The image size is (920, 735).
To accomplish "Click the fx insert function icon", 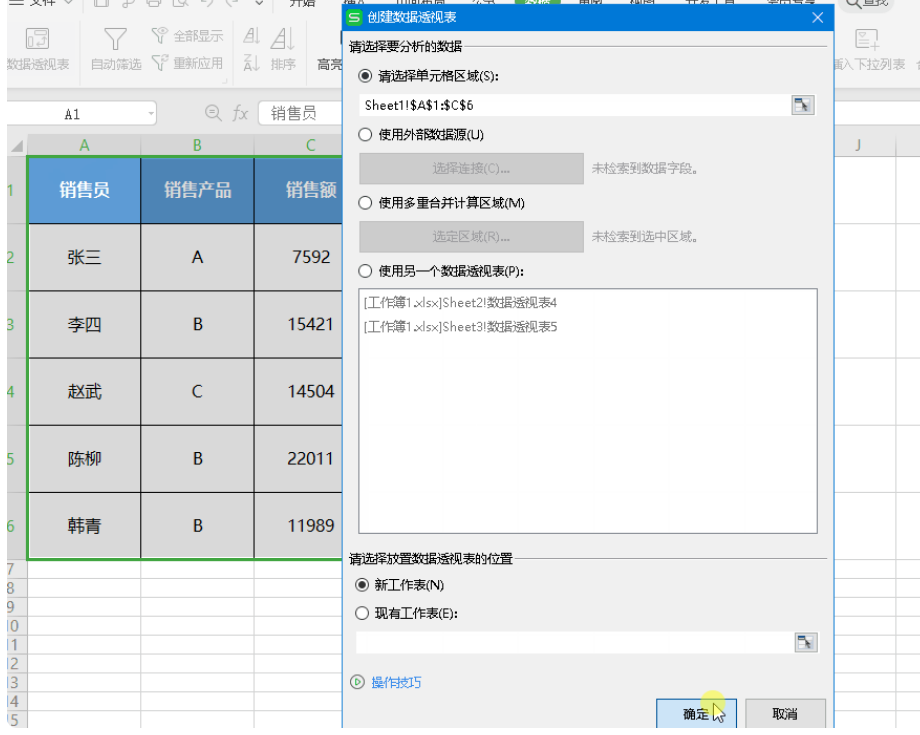I will click(240, 113).
